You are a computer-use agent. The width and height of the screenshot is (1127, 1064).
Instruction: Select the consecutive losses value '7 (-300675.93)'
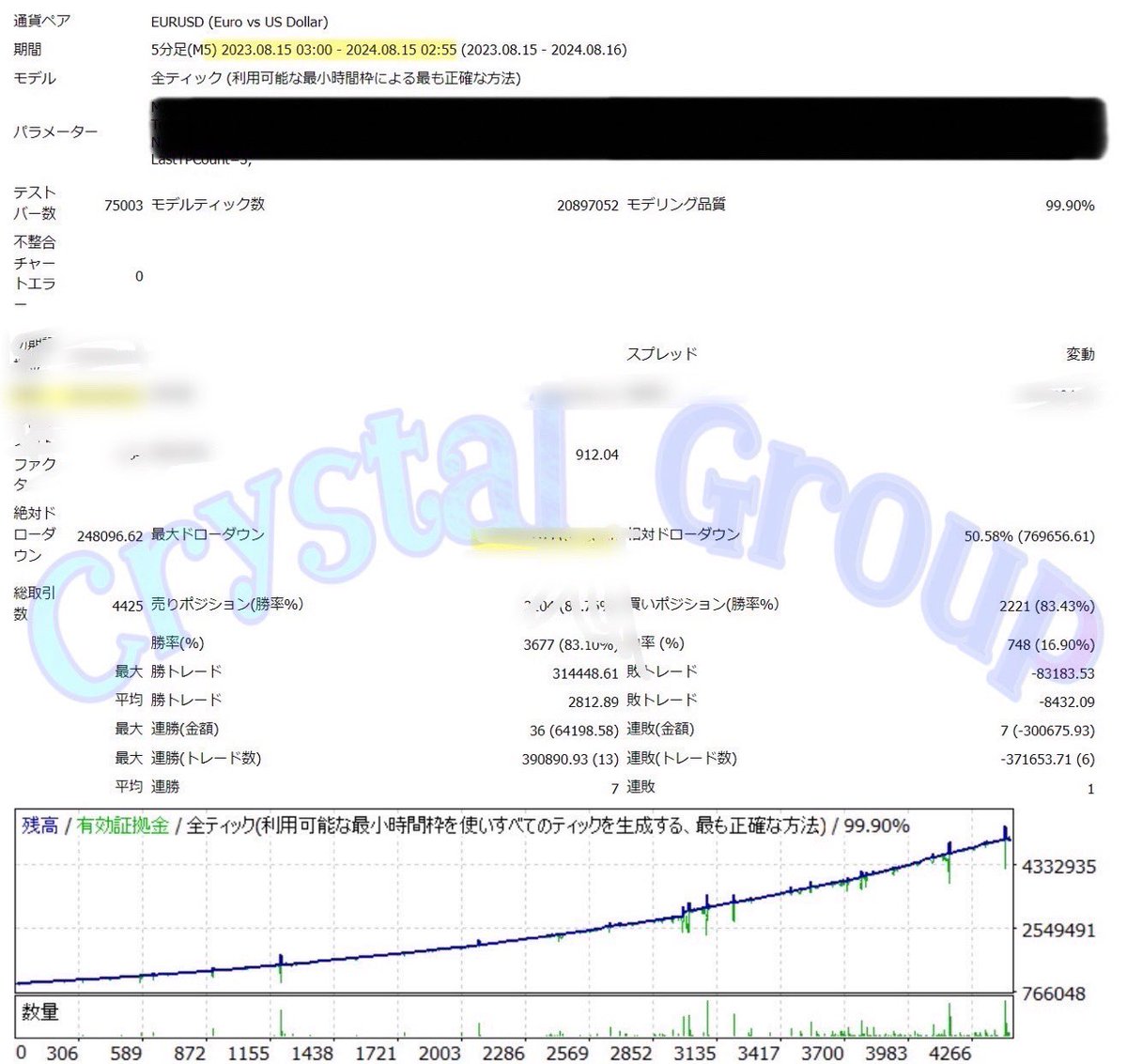(x=1047, y=731)
